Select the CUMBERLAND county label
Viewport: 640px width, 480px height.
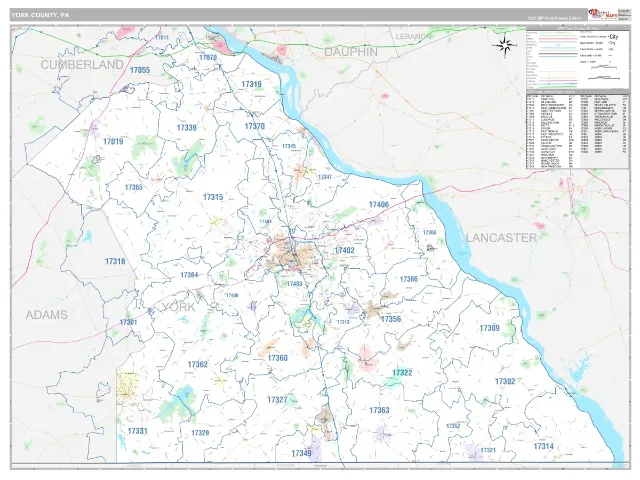pyautogui.click(x=82, y=64)
